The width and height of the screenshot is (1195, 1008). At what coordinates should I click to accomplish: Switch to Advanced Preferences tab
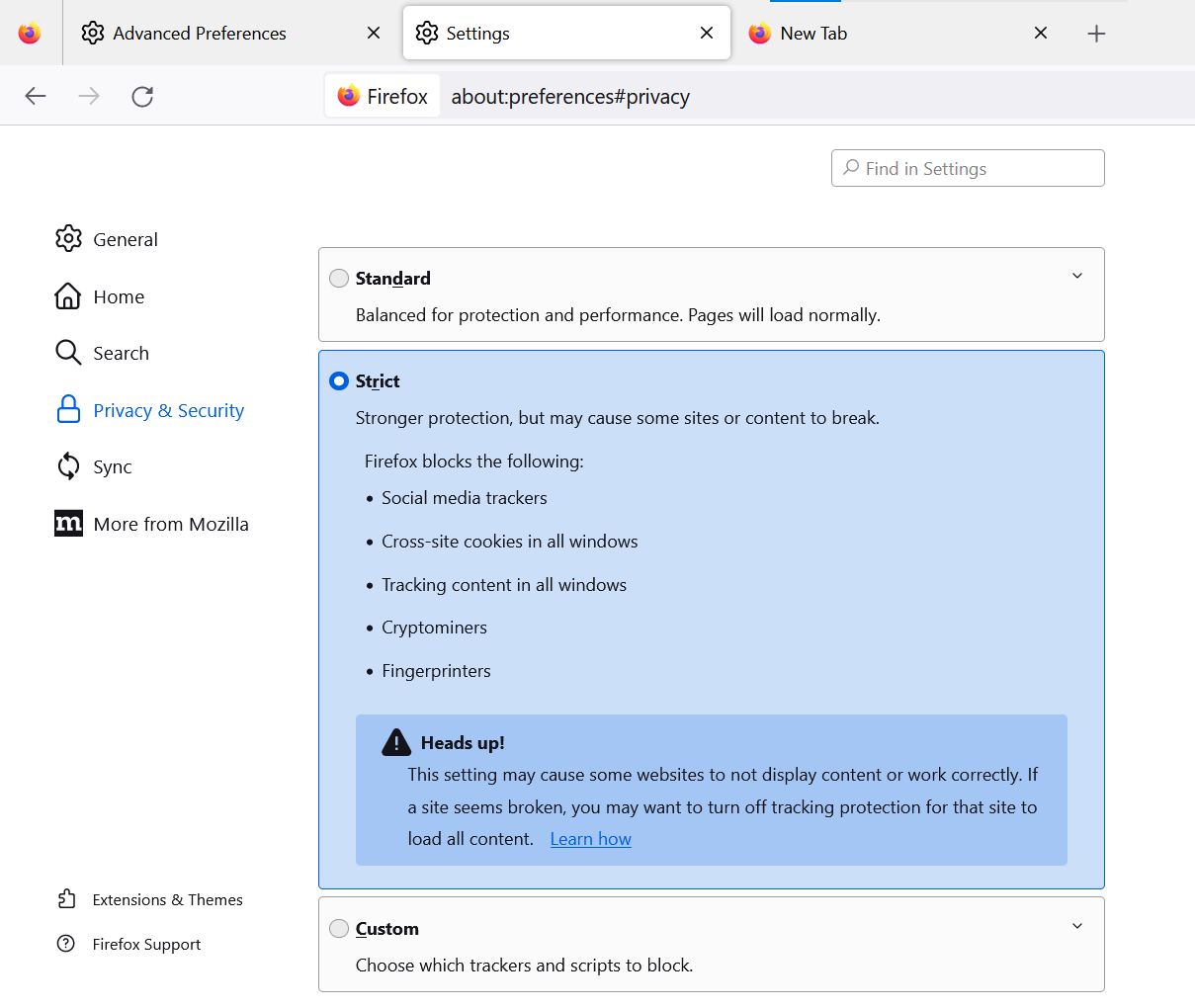coord(200,34)
